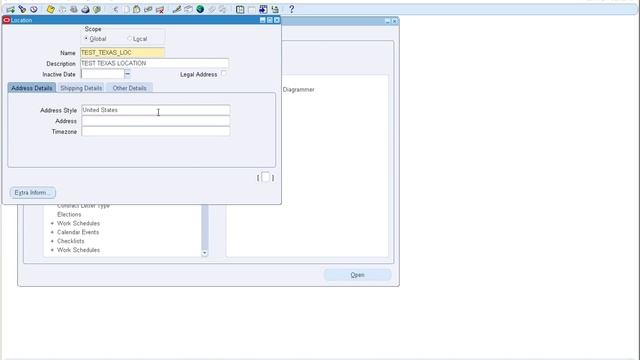Click the Show Navigator toolbar icon
This screenshot has height=360, width=640.
point(34,9)
